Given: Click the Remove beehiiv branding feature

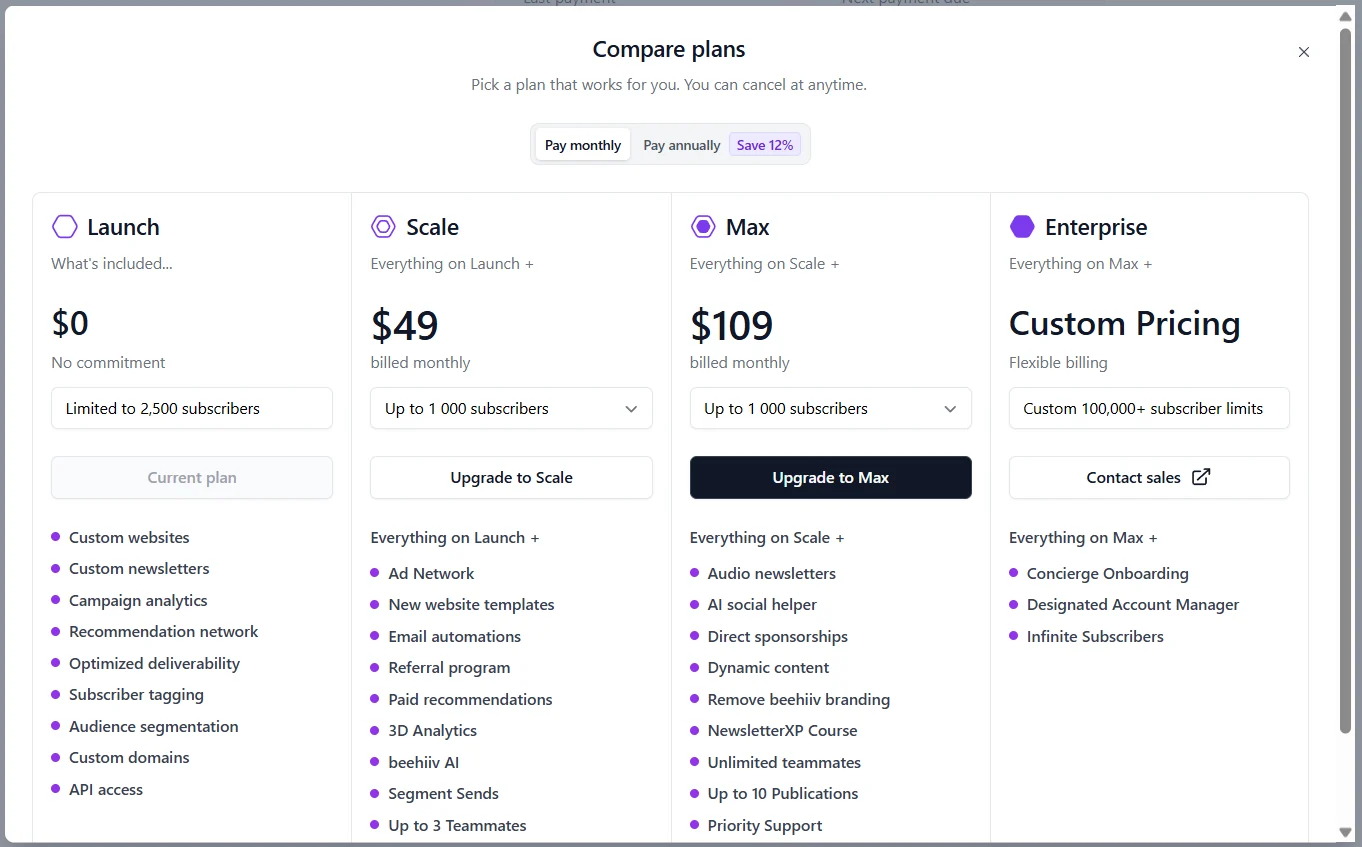Looking at the screenshot, I should tap(798, 699).
